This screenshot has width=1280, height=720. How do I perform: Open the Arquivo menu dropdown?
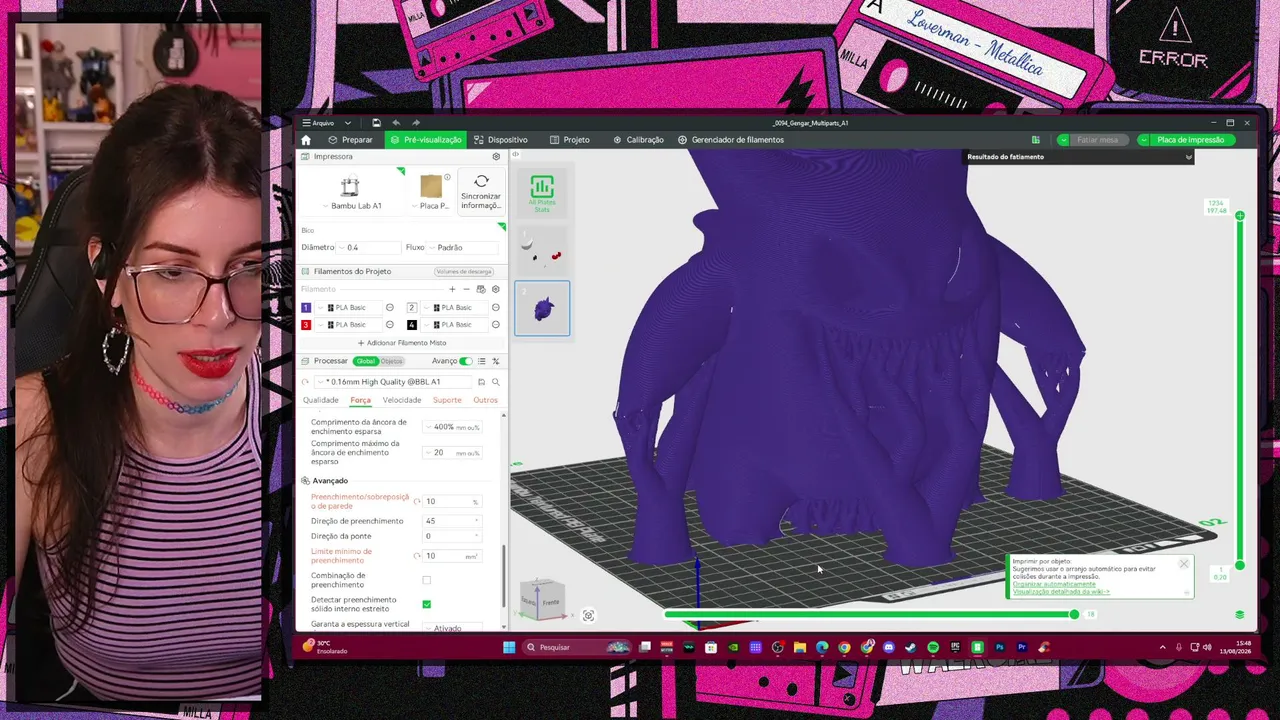[327, 123]
